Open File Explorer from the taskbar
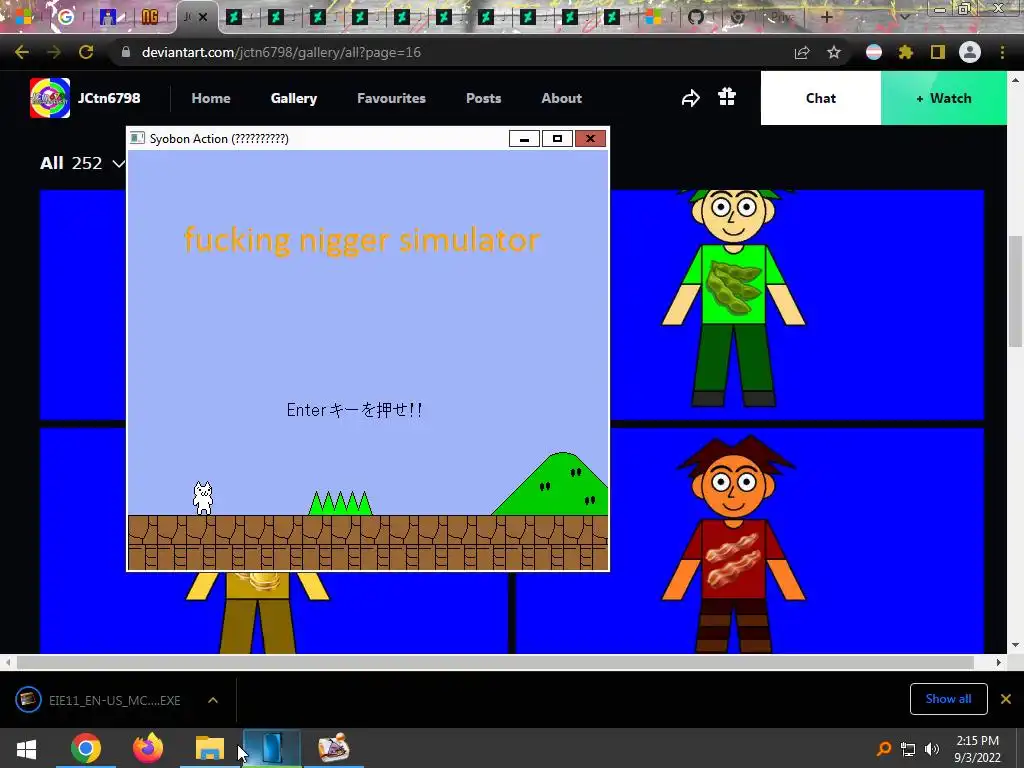1024x768 pixels. pos(210,748)
